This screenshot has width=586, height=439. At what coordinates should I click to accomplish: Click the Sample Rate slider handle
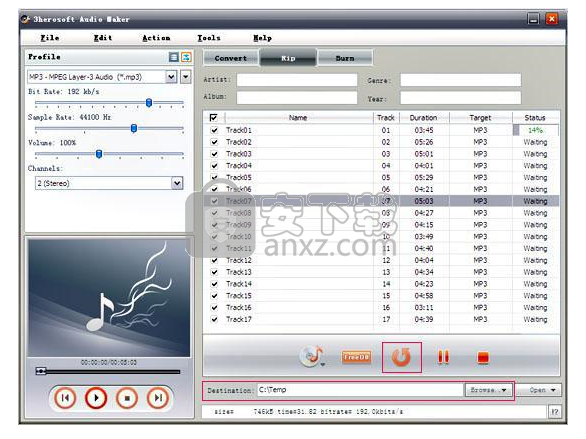tap(134, 128)
